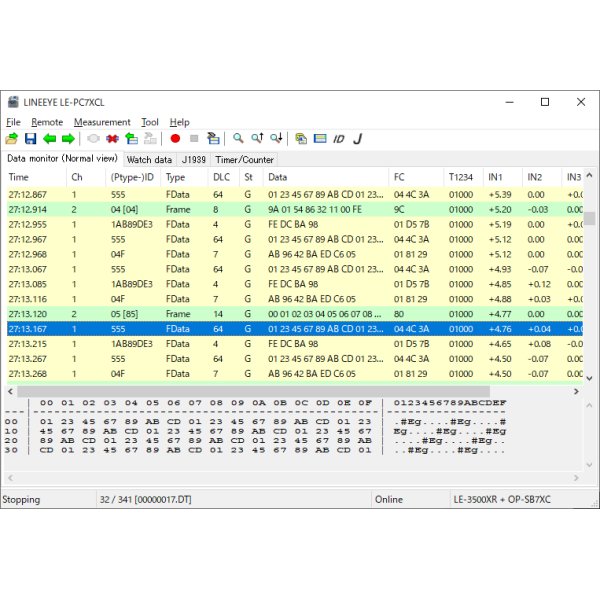Open the Measurement menu
Screen dimensions: 600x600
[x=102, y=122]
